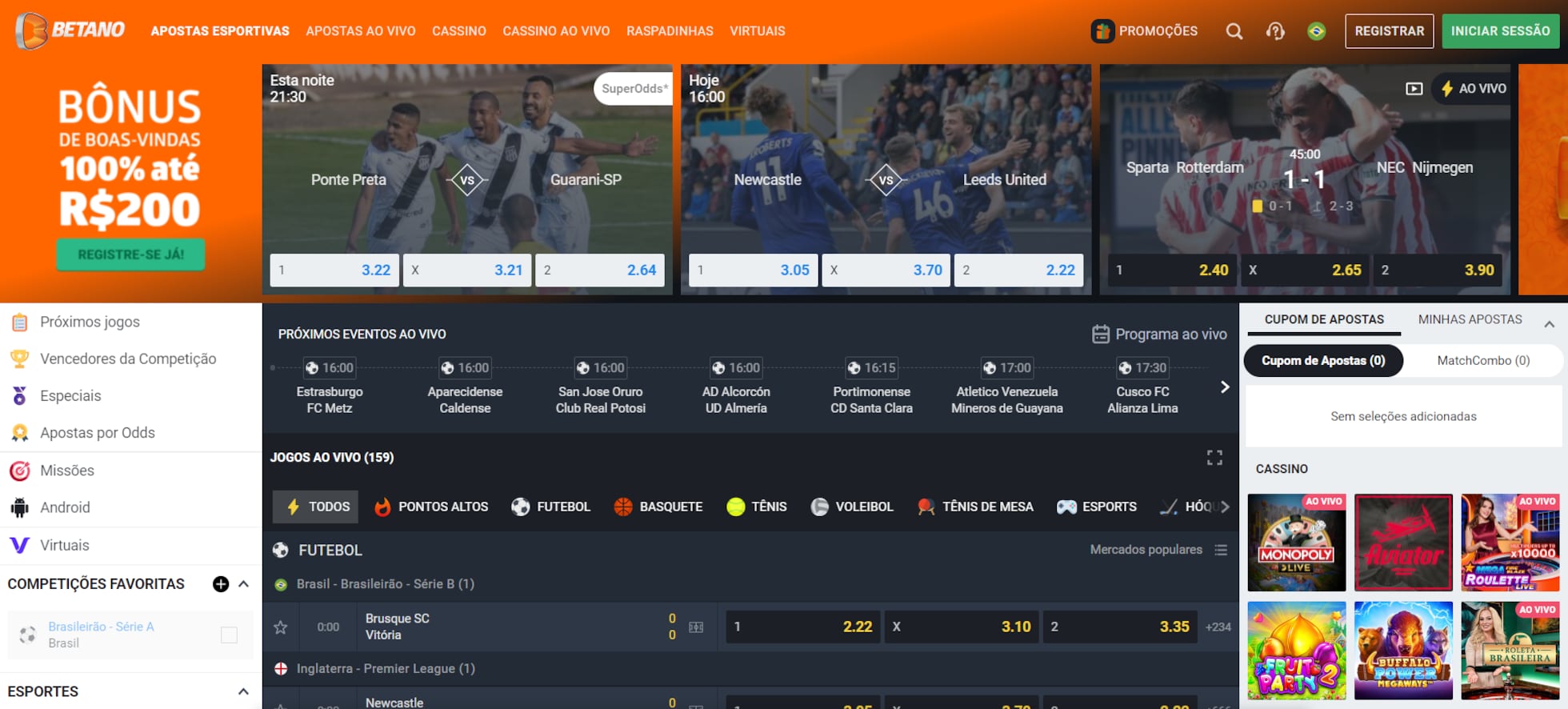Viewport: 1568px width, 709px height.
Task: Select draw odds 3.21 for Ponte Preta match
Action: point(466,270)
